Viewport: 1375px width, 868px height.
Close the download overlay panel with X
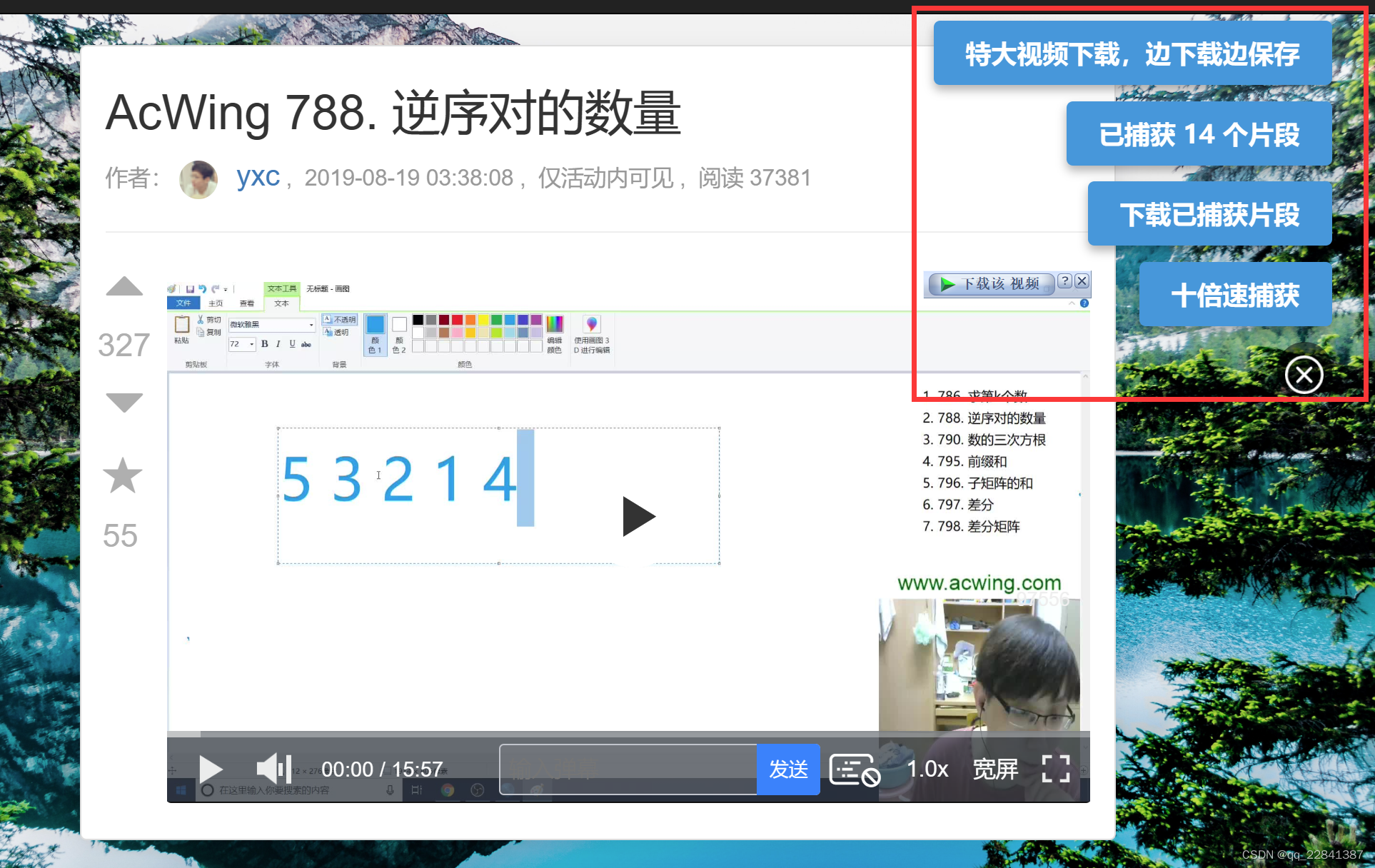click(x=1304, y=375)
